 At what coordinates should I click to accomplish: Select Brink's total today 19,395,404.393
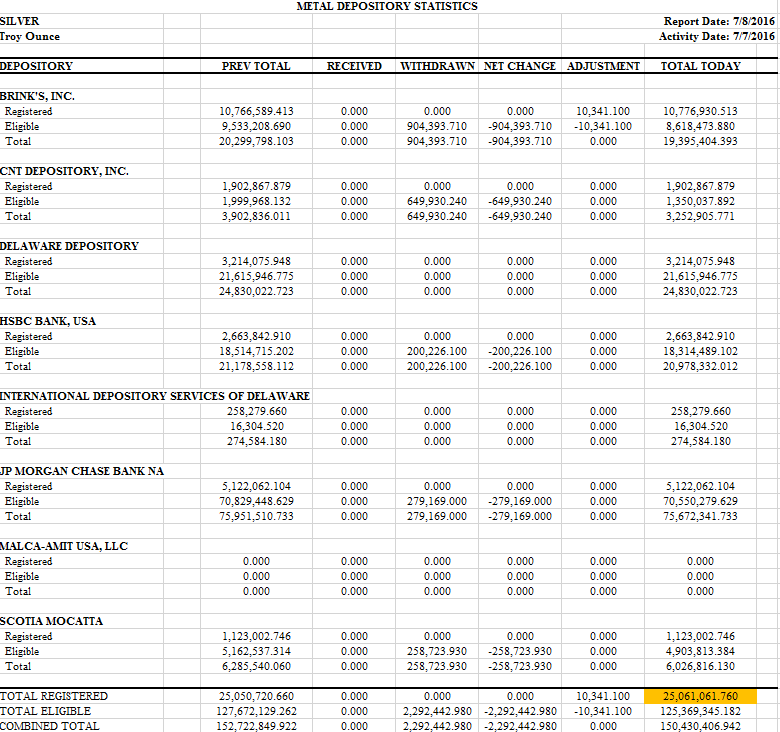[700, 141]
